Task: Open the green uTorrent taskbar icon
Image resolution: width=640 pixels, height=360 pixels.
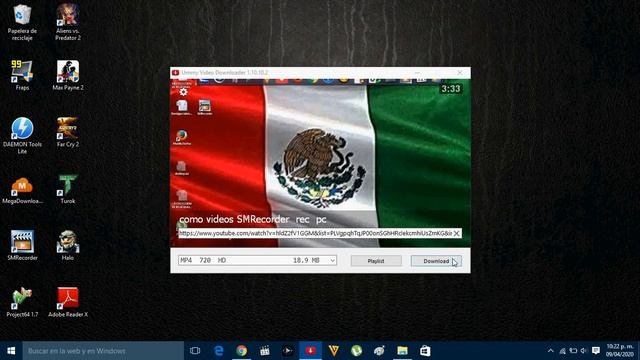Action: click(356, 351)
